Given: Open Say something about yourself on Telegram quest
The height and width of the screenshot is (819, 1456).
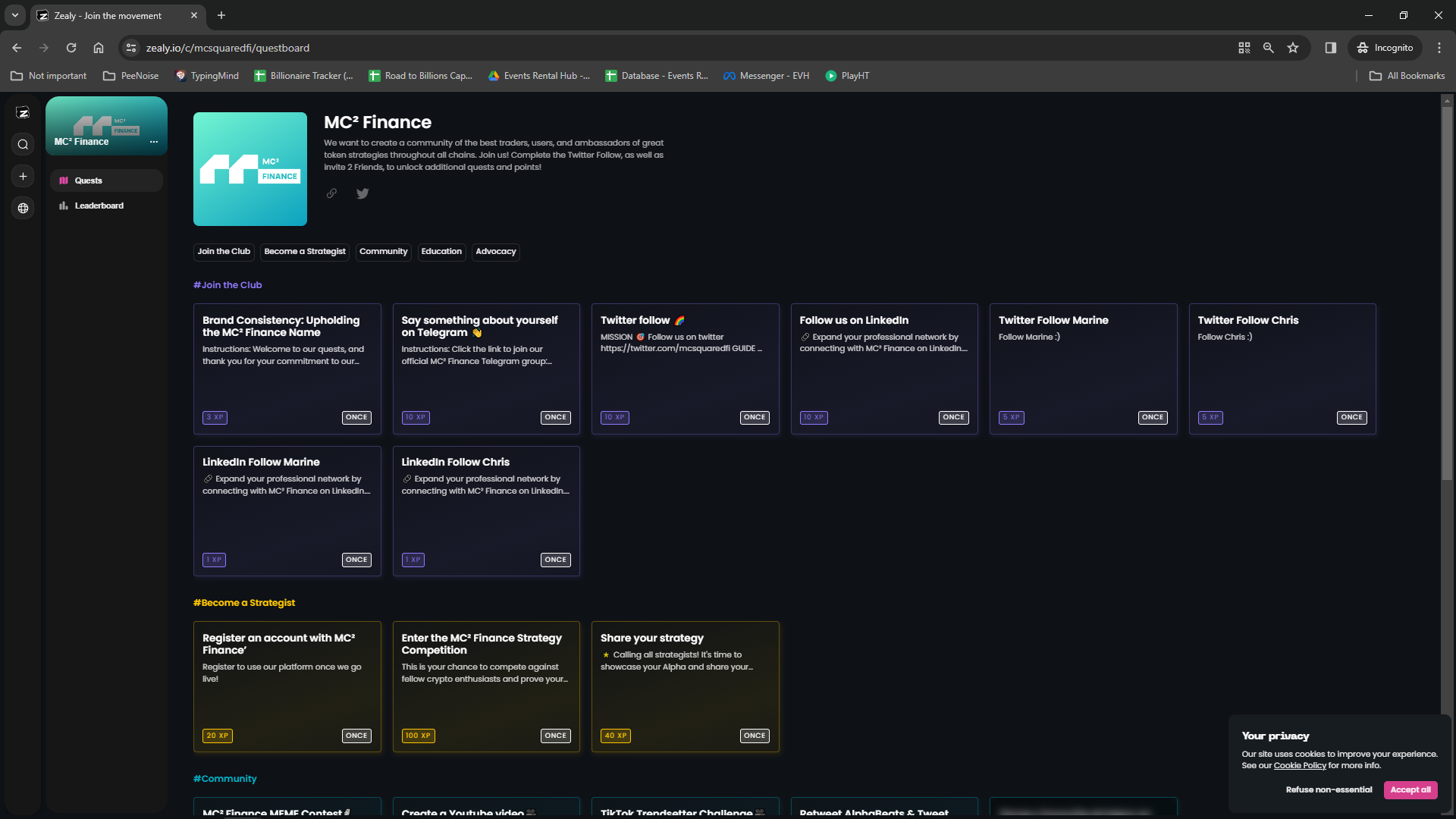Looking at the screenshot, I should (x=486, y=369).
